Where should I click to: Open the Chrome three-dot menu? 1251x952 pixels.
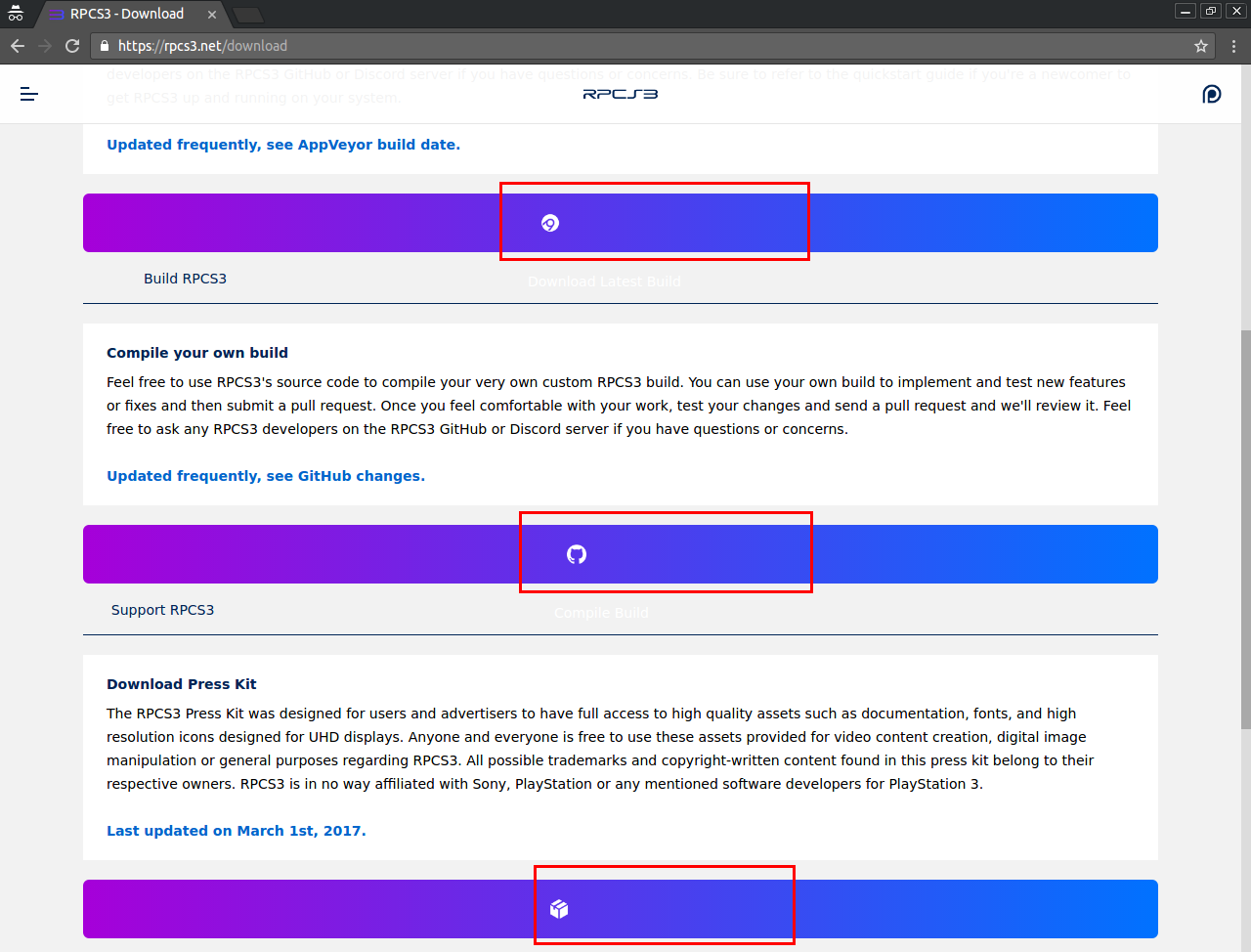point(1233,46)
